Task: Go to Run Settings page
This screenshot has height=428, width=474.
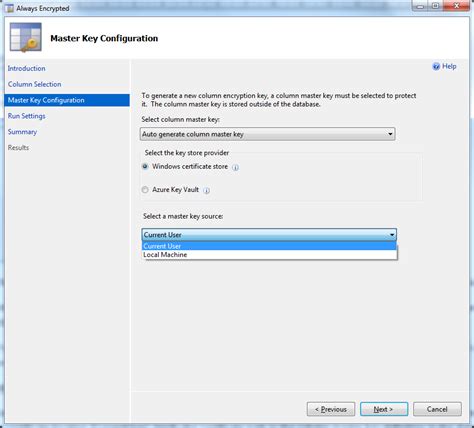Action: (27, 116)
